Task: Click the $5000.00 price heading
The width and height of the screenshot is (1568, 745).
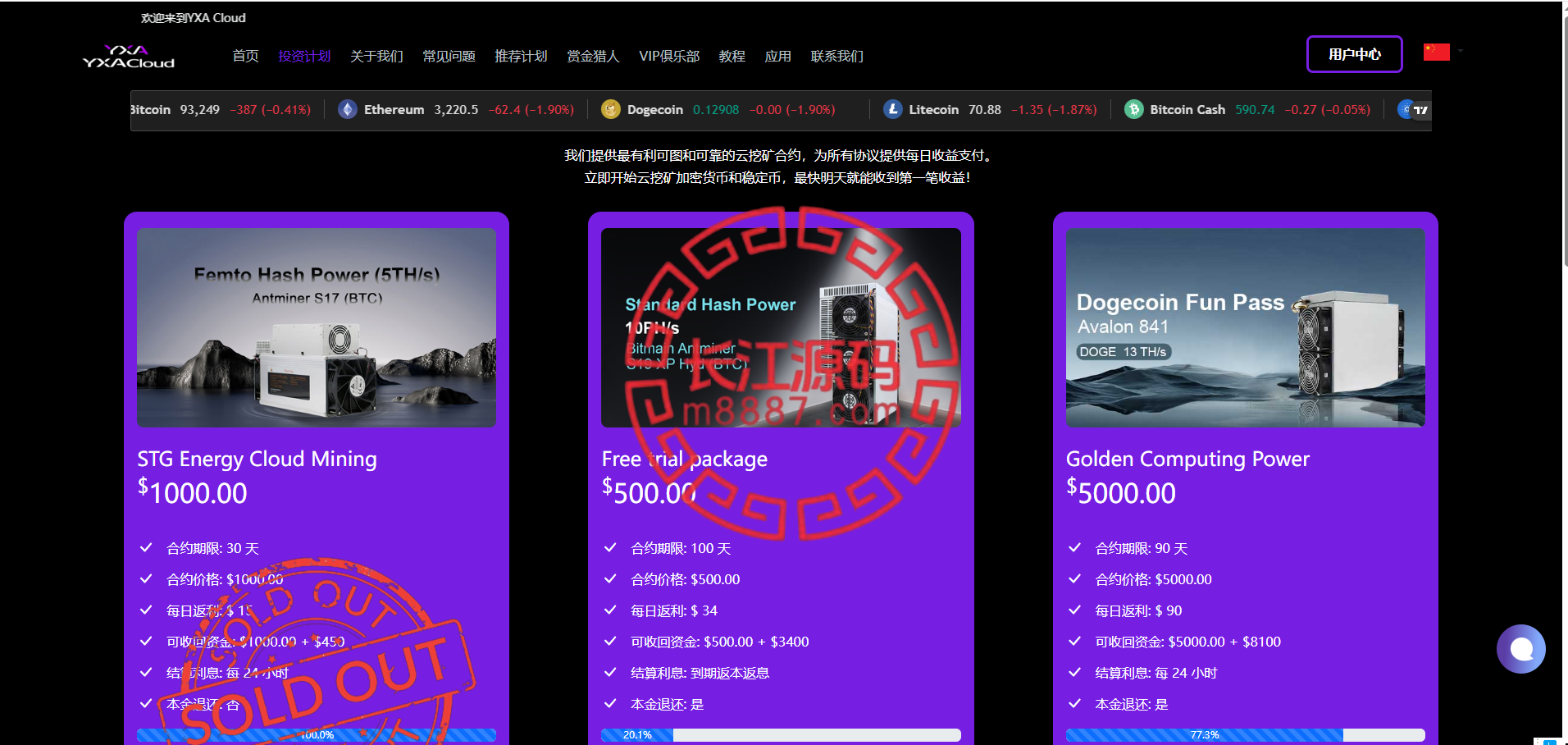Action: coord(1121,492)
